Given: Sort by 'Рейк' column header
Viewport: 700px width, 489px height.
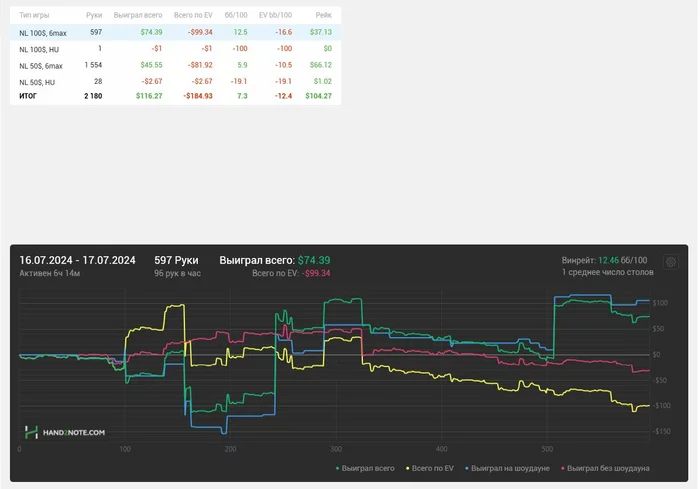Looking at the screenshot, I should click(x=324, y=15).
